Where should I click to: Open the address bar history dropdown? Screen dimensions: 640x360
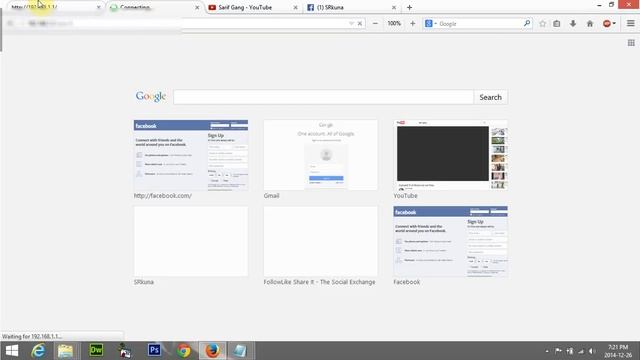tap(351, 24)
